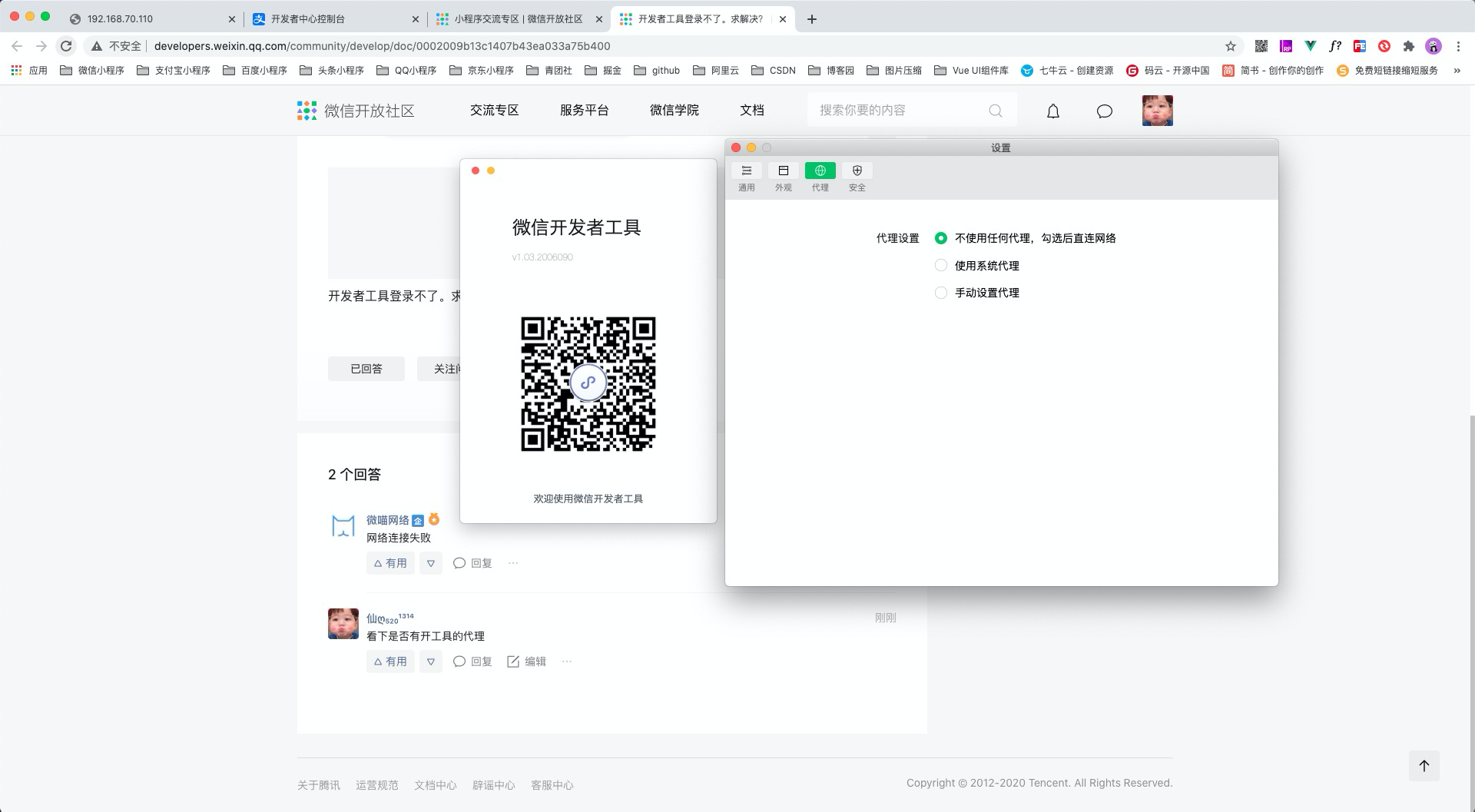Screen dimensions: 1475x812
Task: Open the 支付宝小程序 bookmark folder
Action: click(174, 71)
